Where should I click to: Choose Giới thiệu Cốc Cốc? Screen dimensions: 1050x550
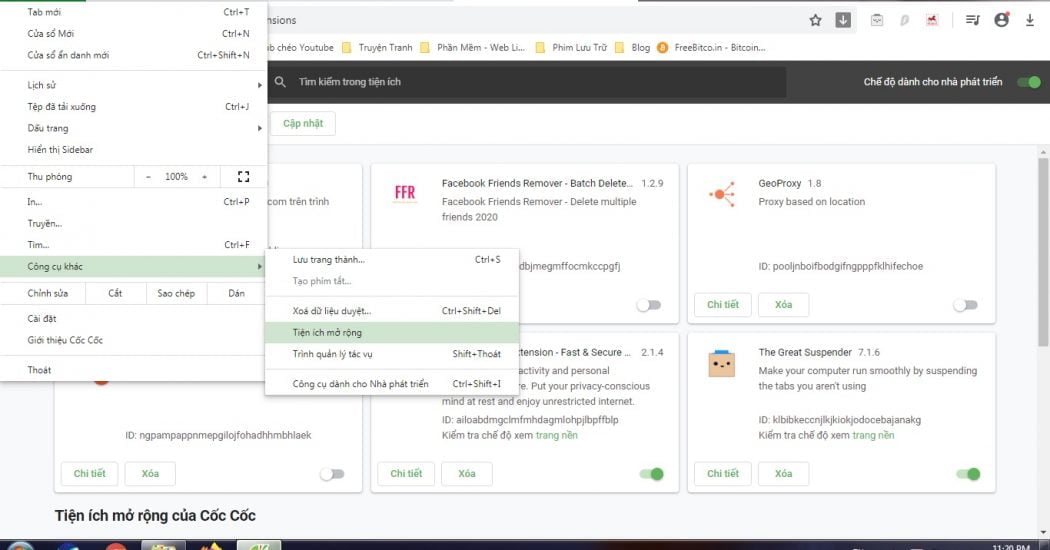(134, 340)
